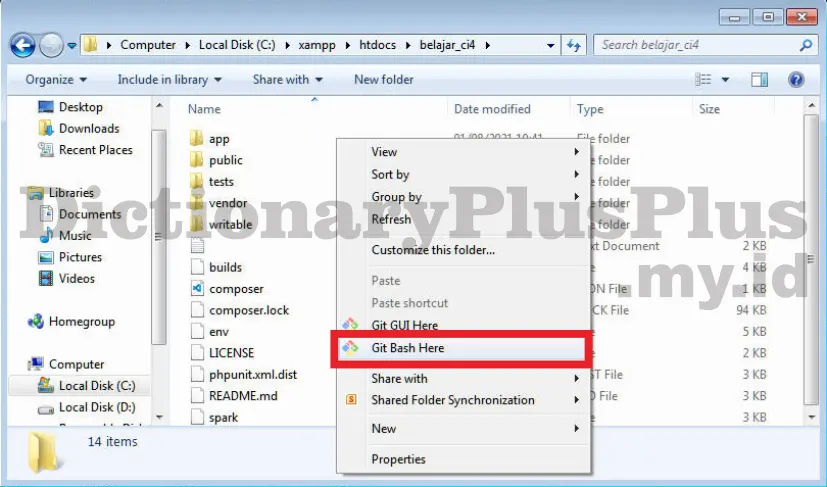Open the Sort by submenu
Screen dimensions: 827x487
click(463, 175)
